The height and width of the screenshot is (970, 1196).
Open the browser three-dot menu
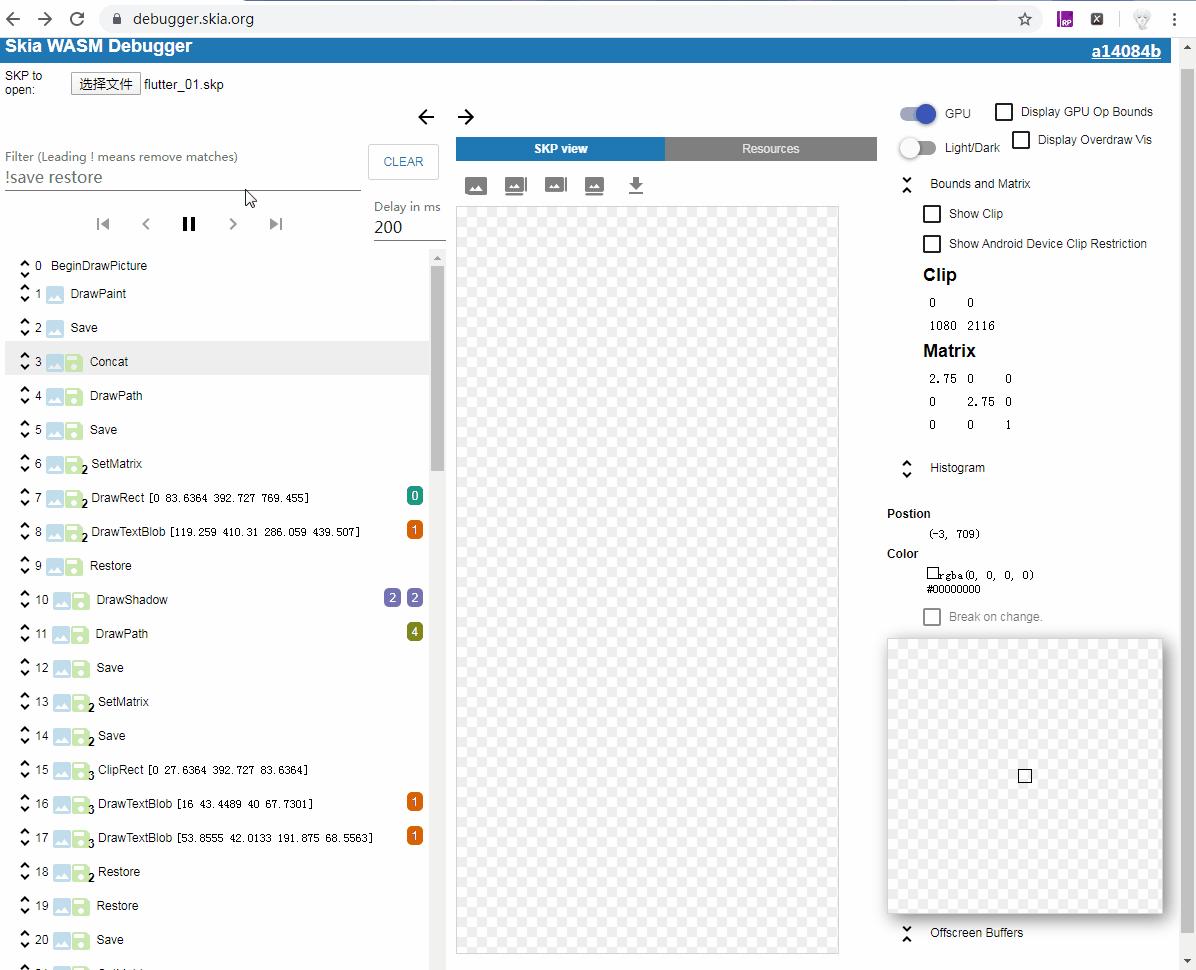(1174, 19)
